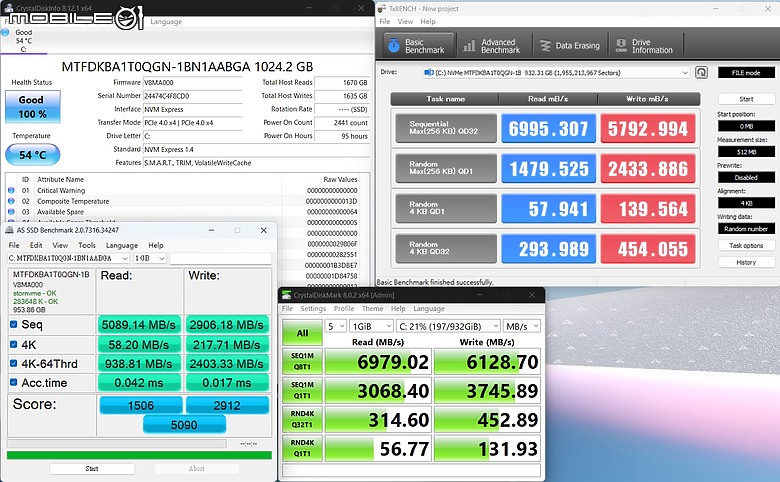The width and height of the screenshot is (780, 482).
Task: Click the Good 100 % health status box
Action: click(x=33, y=106)
